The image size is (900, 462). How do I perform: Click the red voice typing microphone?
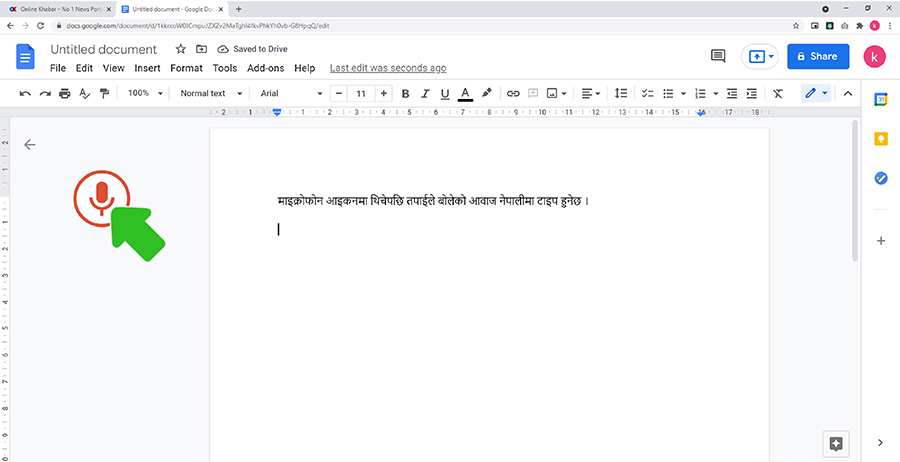point(100,198)
